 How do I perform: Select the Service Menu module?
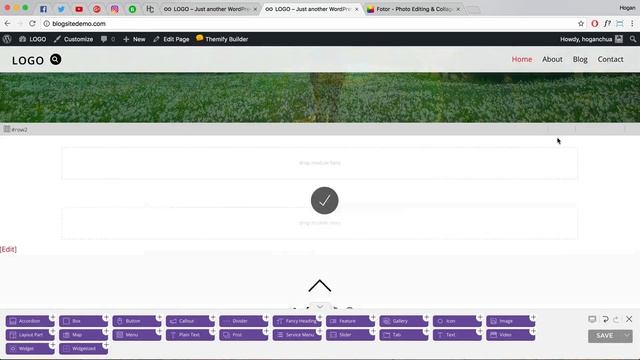(x=297, y=335)
